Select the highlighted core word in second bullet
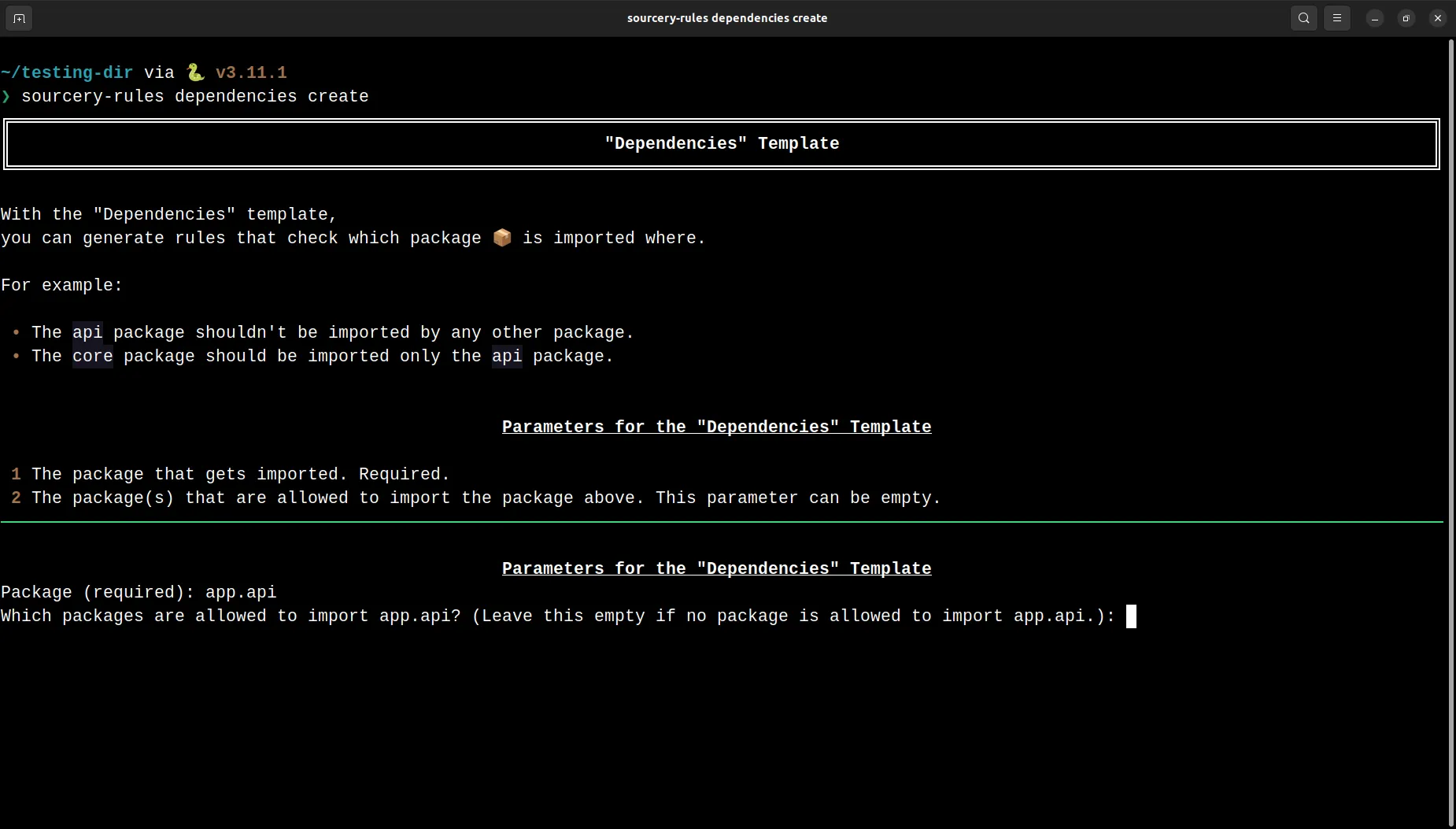Screen dimensions: 1456x829 point(92,356)
